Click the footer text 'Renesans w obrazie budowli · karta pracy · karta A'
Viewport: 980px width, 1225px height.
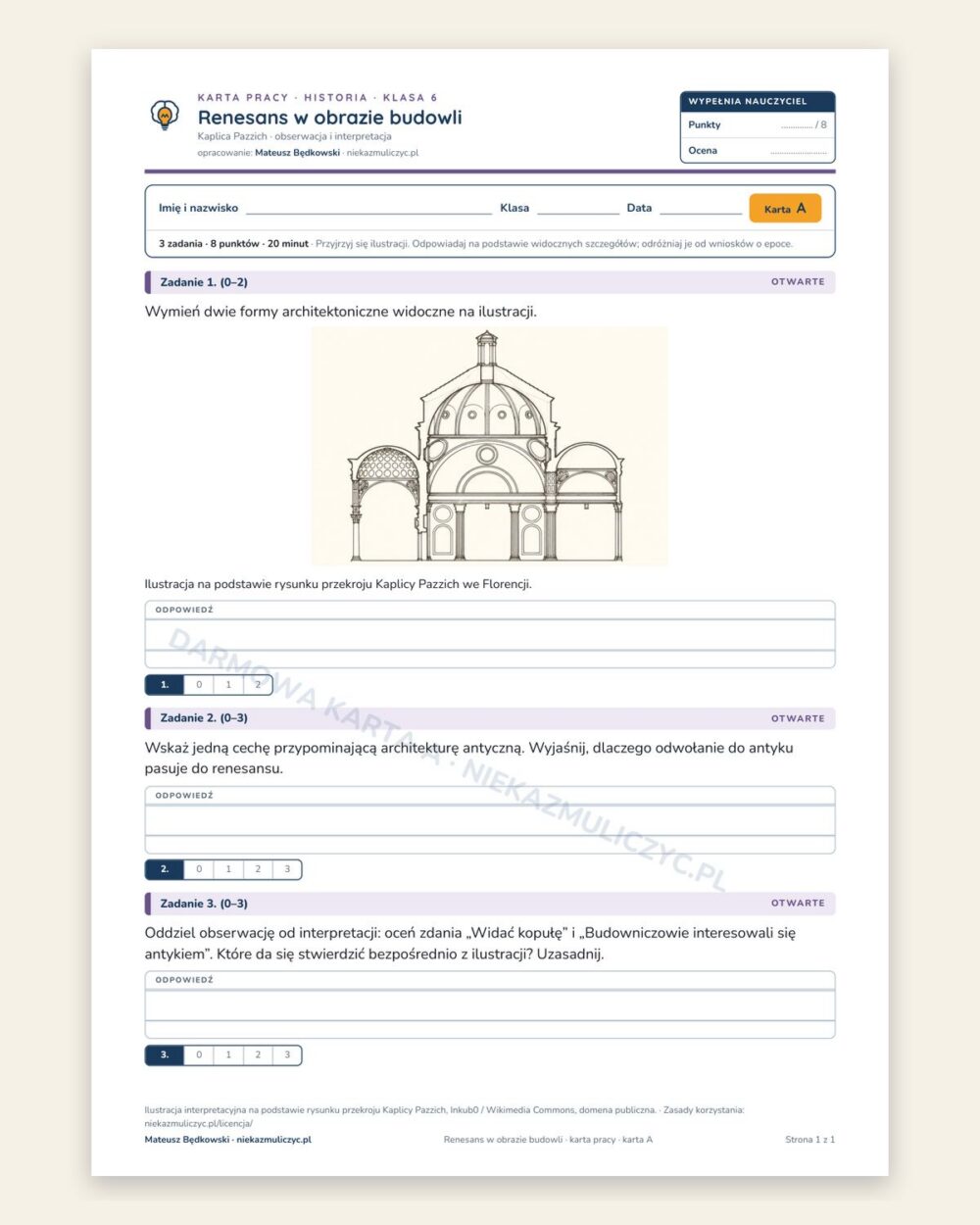point(548,1140)
